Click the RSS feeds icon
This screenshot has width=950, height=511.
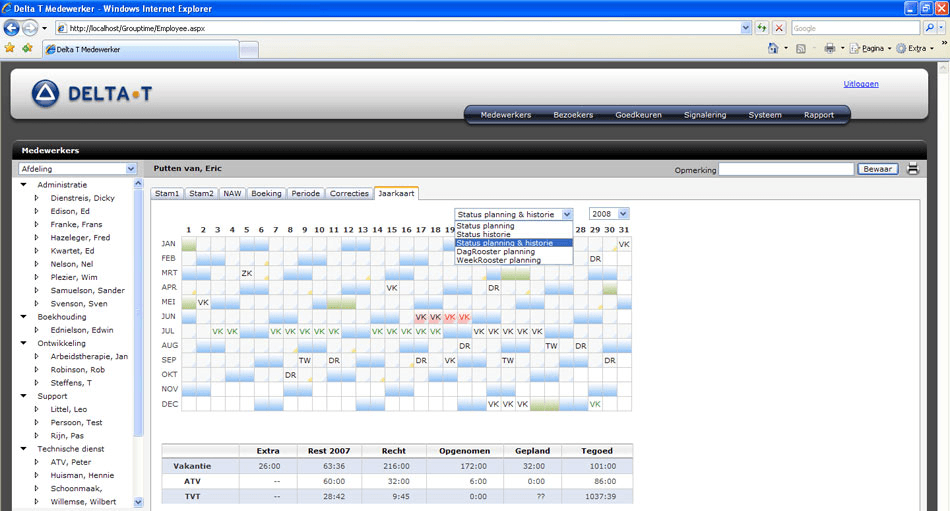(801, 48)
